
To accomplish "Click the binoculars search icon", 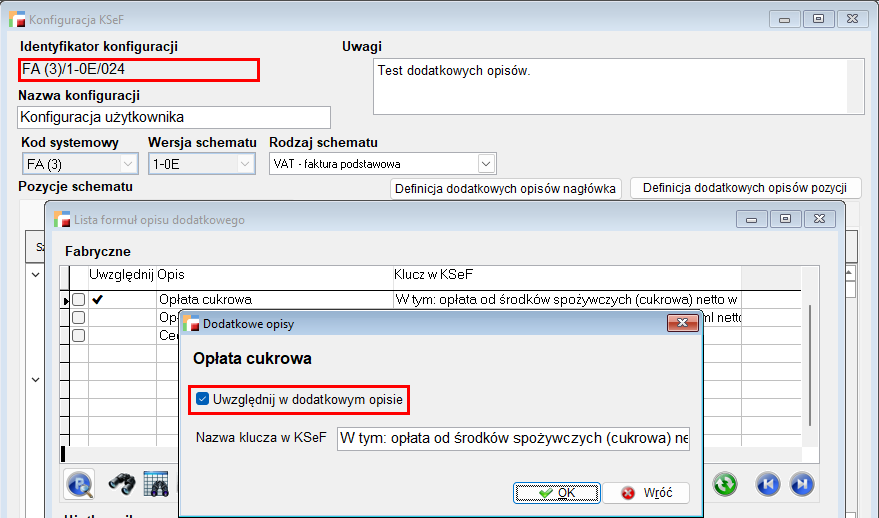I will coord(122,484).
